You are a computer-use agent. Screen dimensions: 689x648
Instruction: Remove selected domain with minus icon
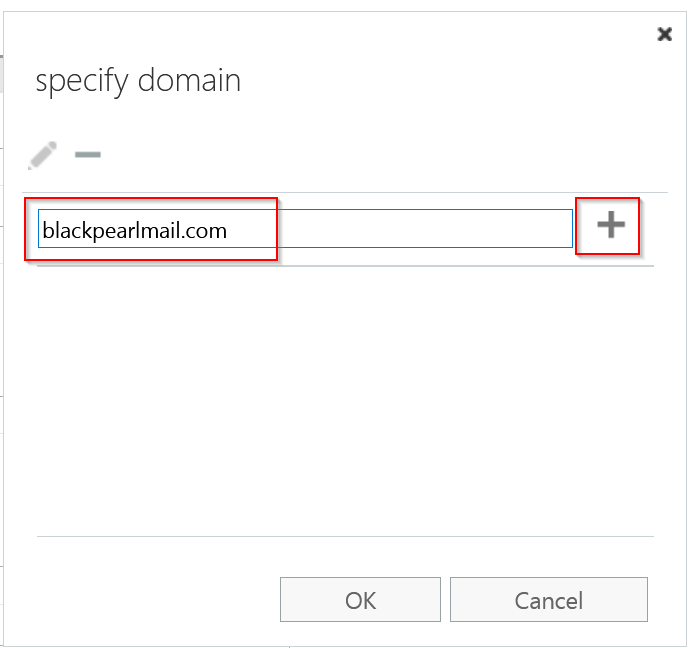[88, 155]
